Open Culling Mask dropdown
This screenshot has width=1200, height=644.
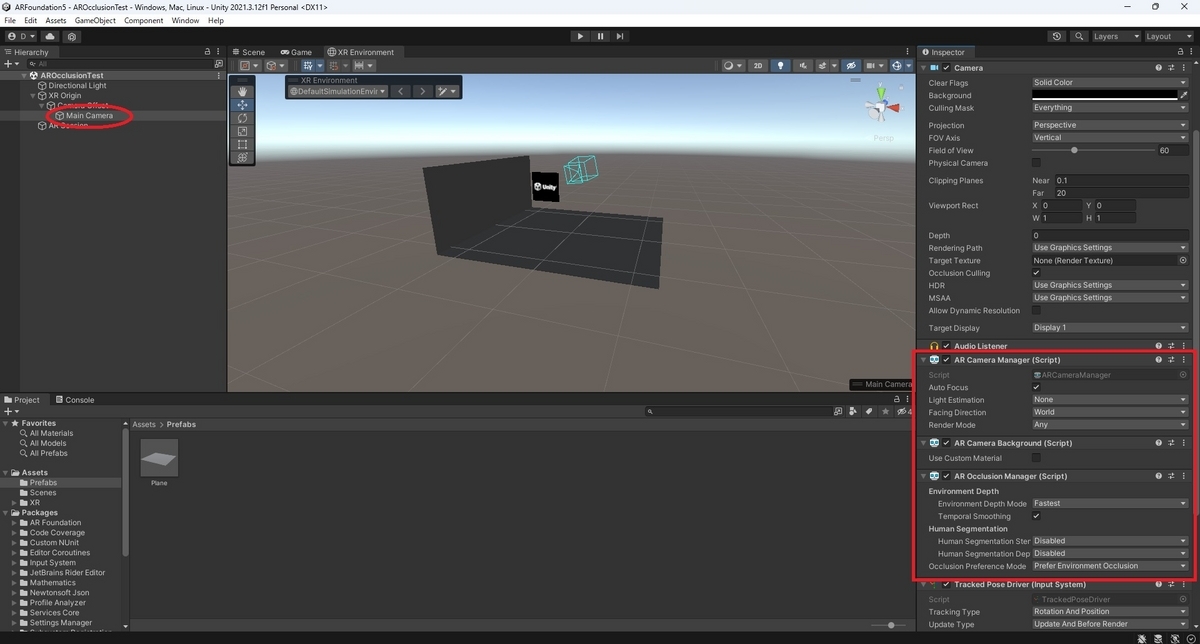point(1110,108)
